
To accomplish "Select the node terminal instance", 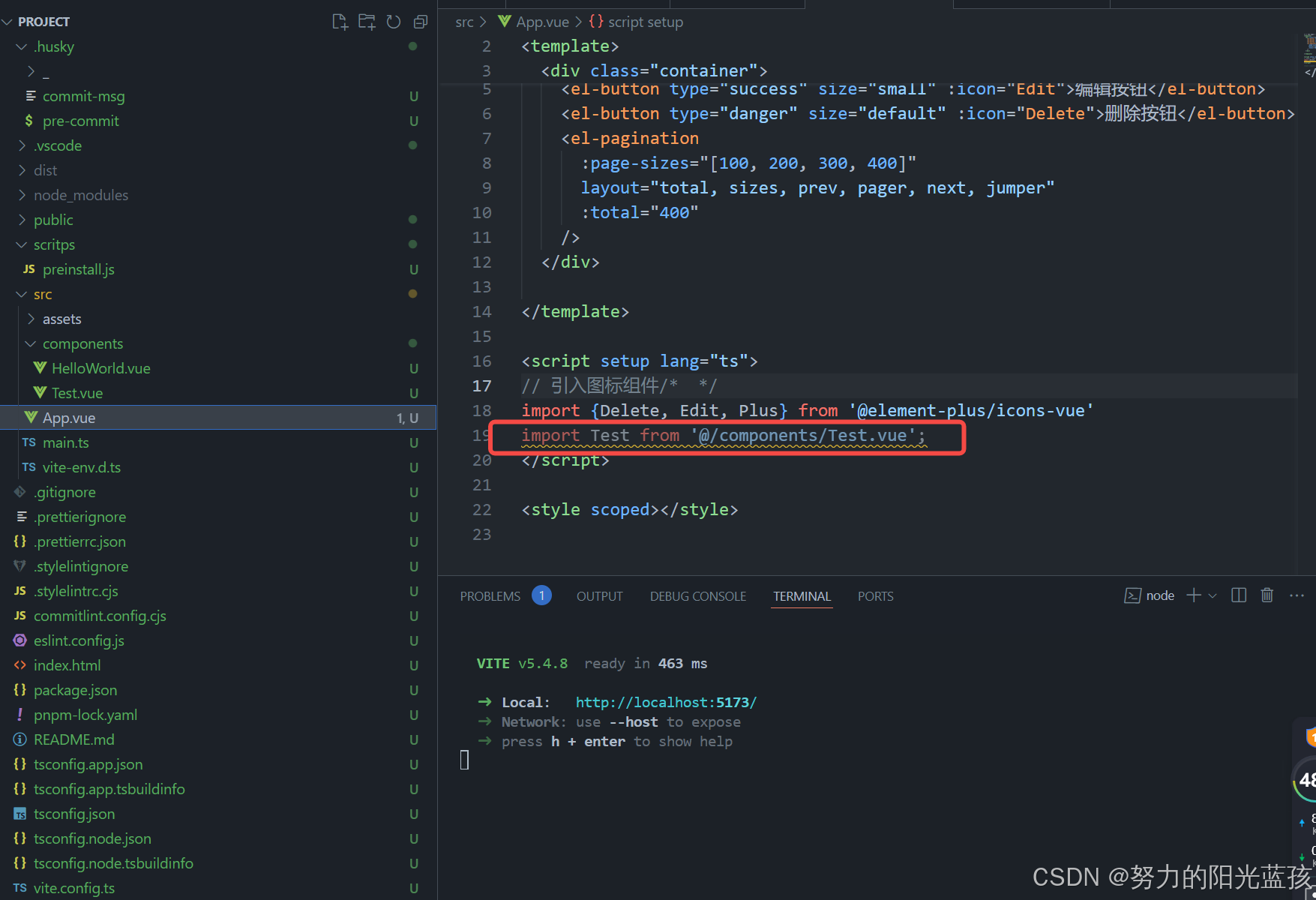I will point(1150,595).
